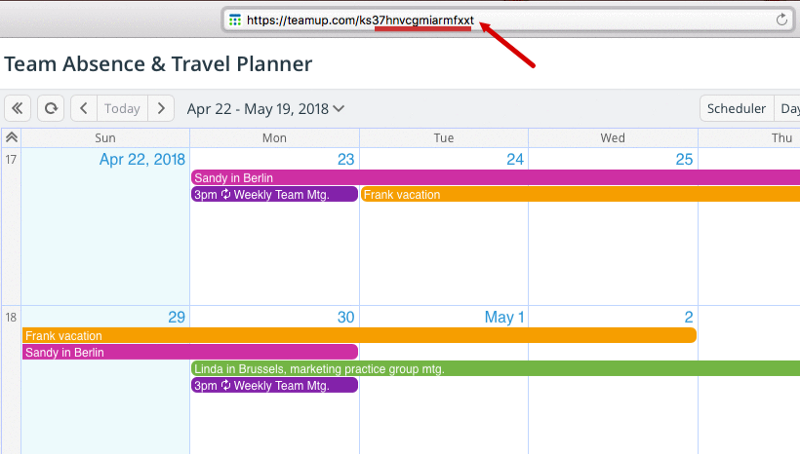
Task: Select the May 1 date link
Action: click(504, 317)
